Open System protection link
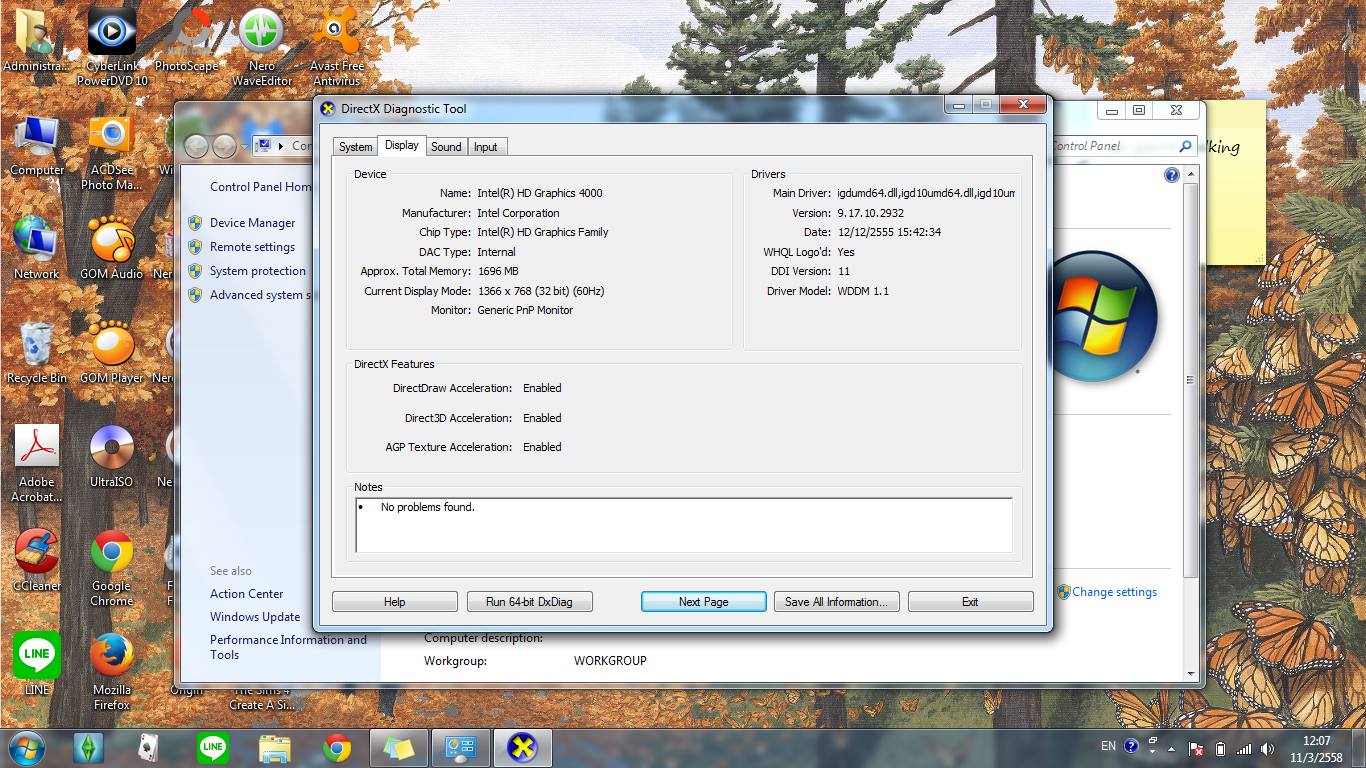 coord(258,271)
